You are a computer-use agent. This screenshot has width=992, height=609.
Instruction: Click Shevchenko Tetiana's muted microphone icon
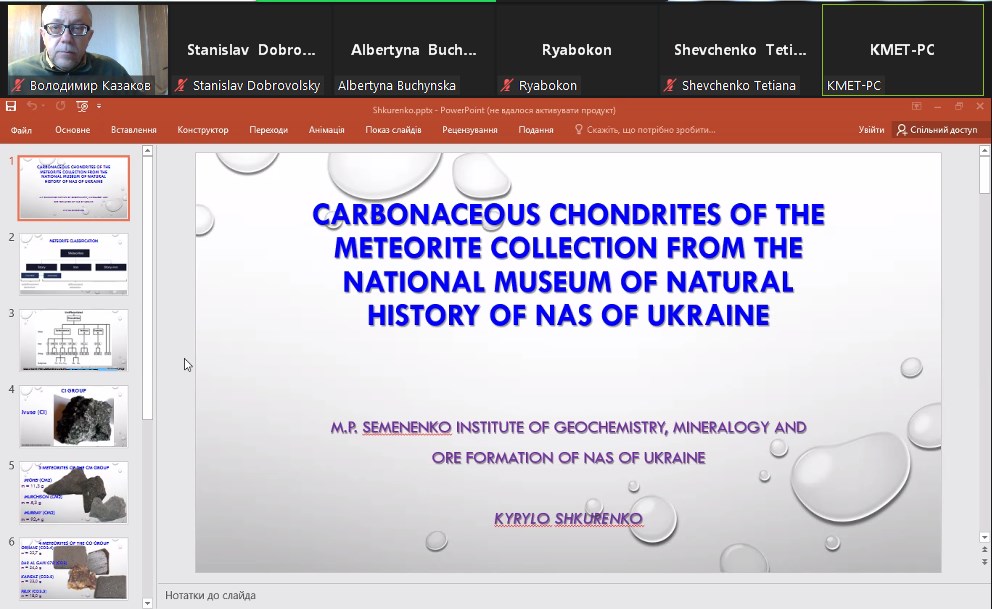(670, 86)
